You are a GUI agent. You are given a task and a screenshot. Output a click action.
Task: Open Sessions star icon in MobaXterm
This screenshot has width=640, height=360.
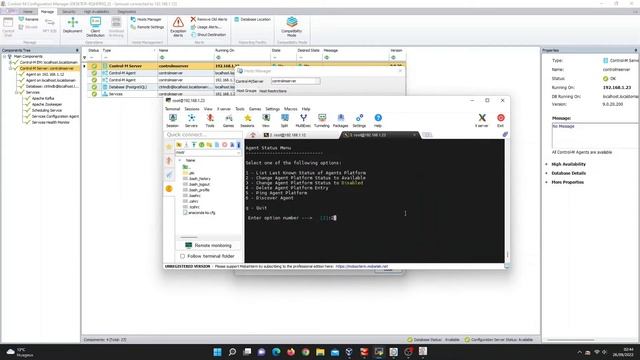(247, 120)
